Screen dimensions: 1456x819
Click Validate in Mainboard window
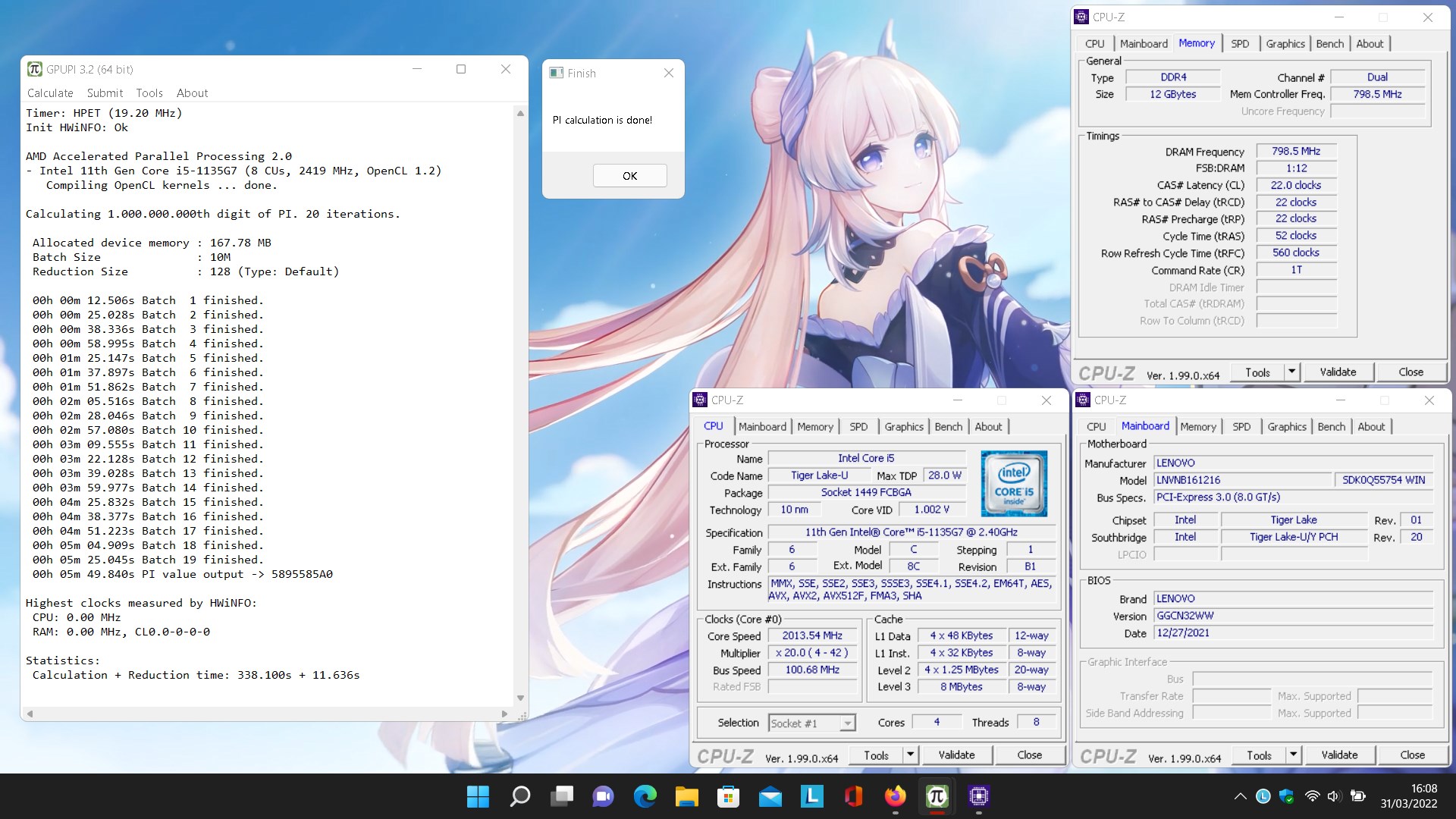coord(1339,755)
